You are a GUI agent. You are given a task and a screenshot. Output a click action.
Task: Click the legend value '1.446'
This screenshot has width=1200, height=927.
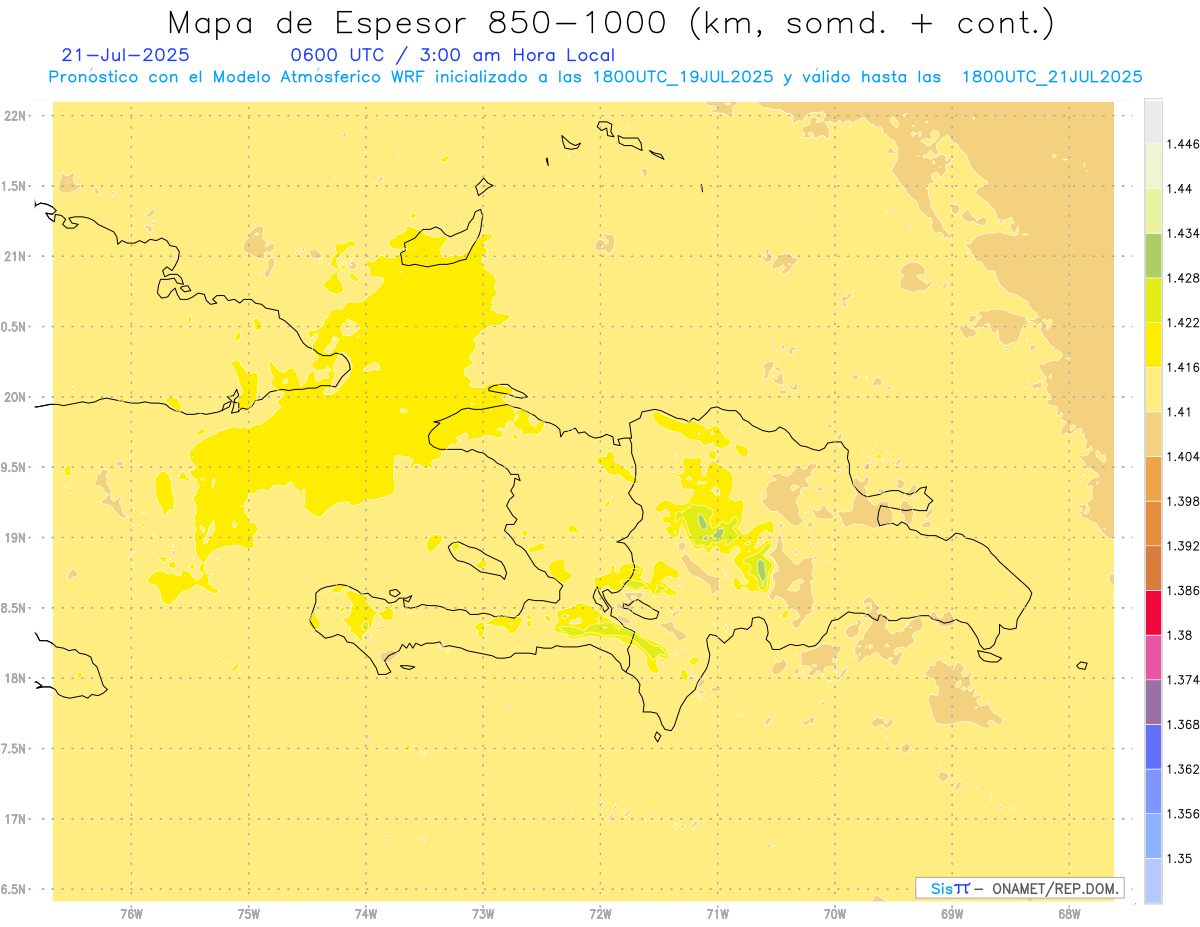click(1182, 144)
